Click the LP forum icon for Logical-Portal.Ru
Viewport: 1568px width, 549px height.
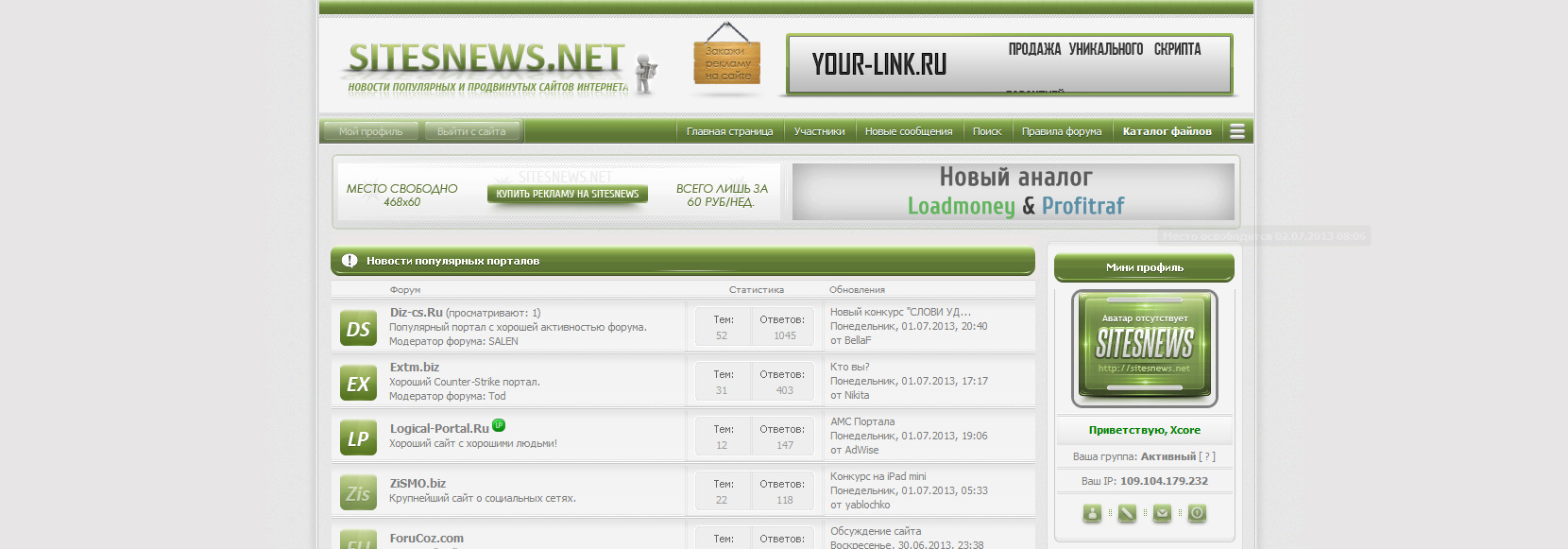click(358, 438)
